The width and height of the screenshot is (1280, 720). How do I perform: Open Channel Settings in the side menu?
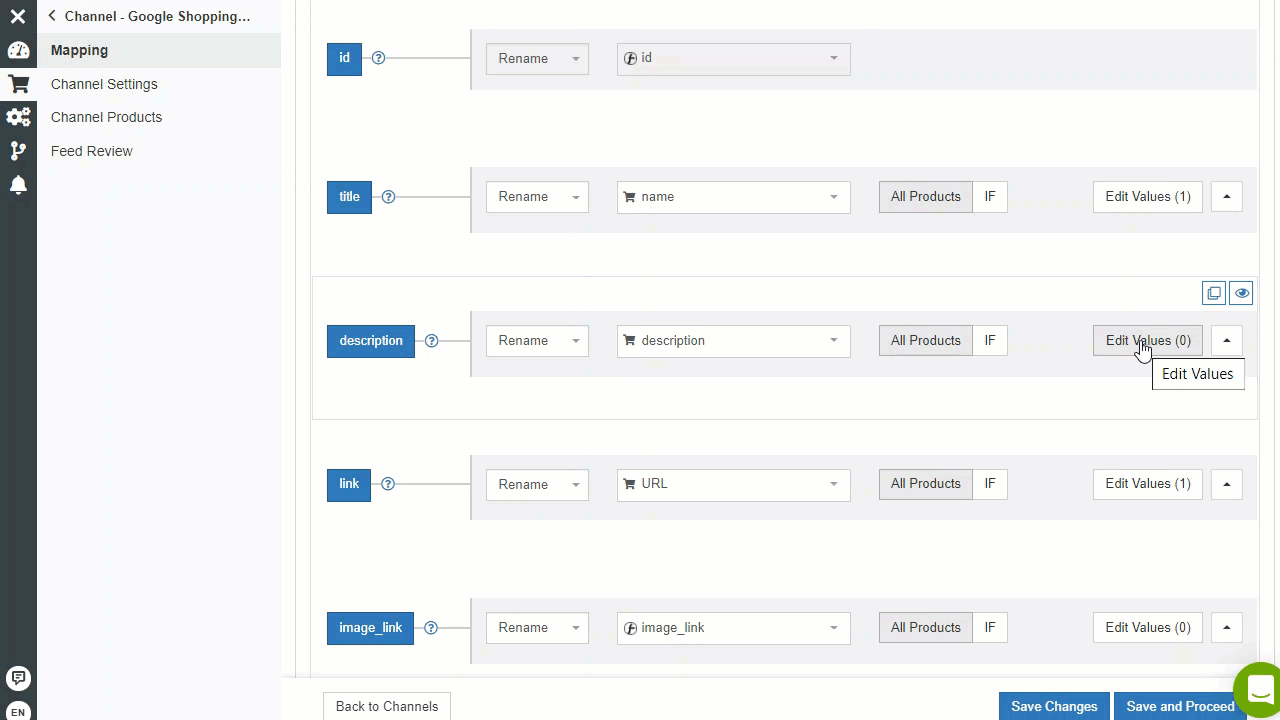104,84
